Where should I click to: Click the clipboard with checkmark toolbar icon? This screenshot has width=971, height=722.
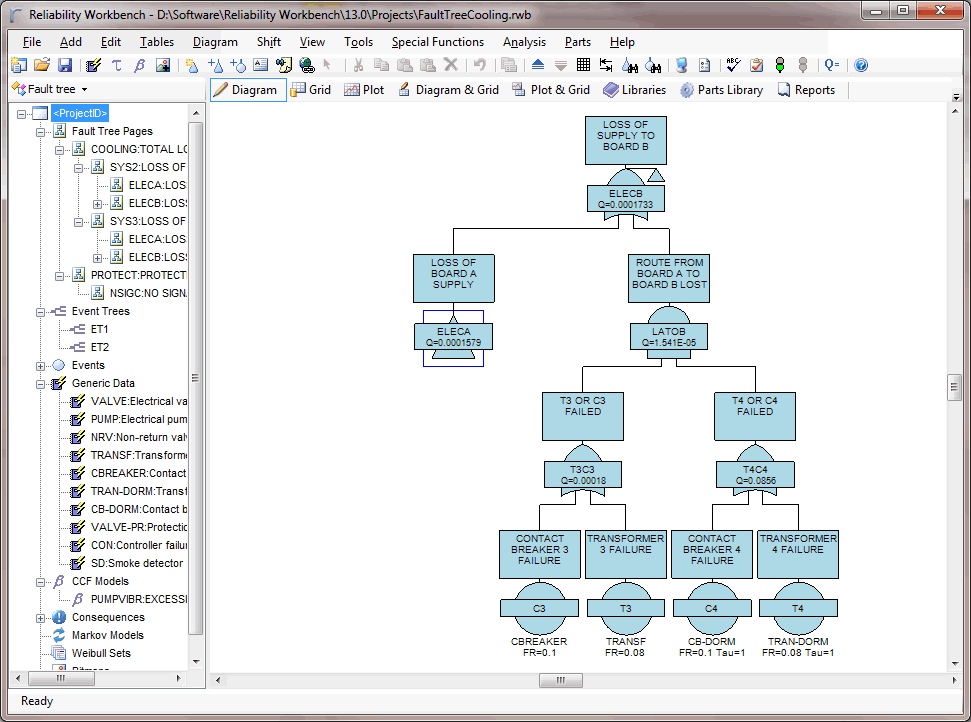tap(756, 65)
